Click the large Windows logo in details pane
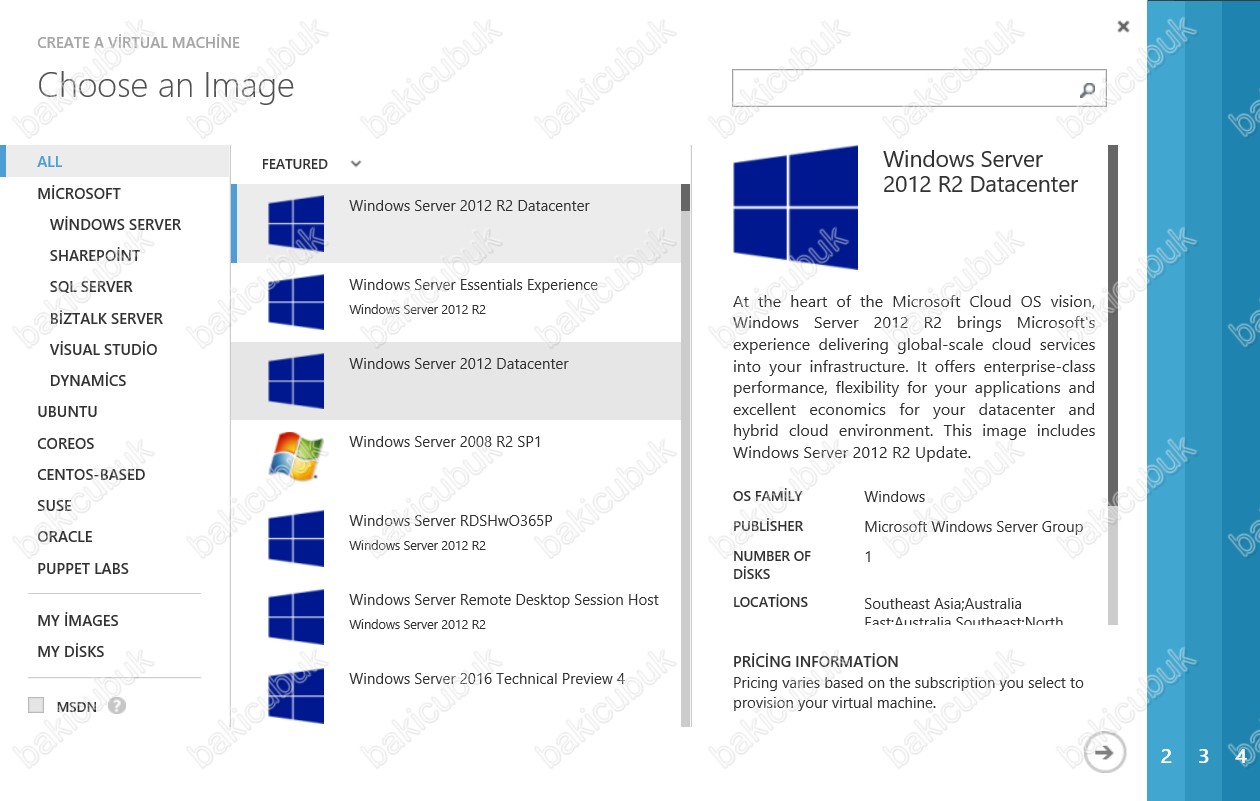The image size is (1260, 801). click(x=795, y=207)
